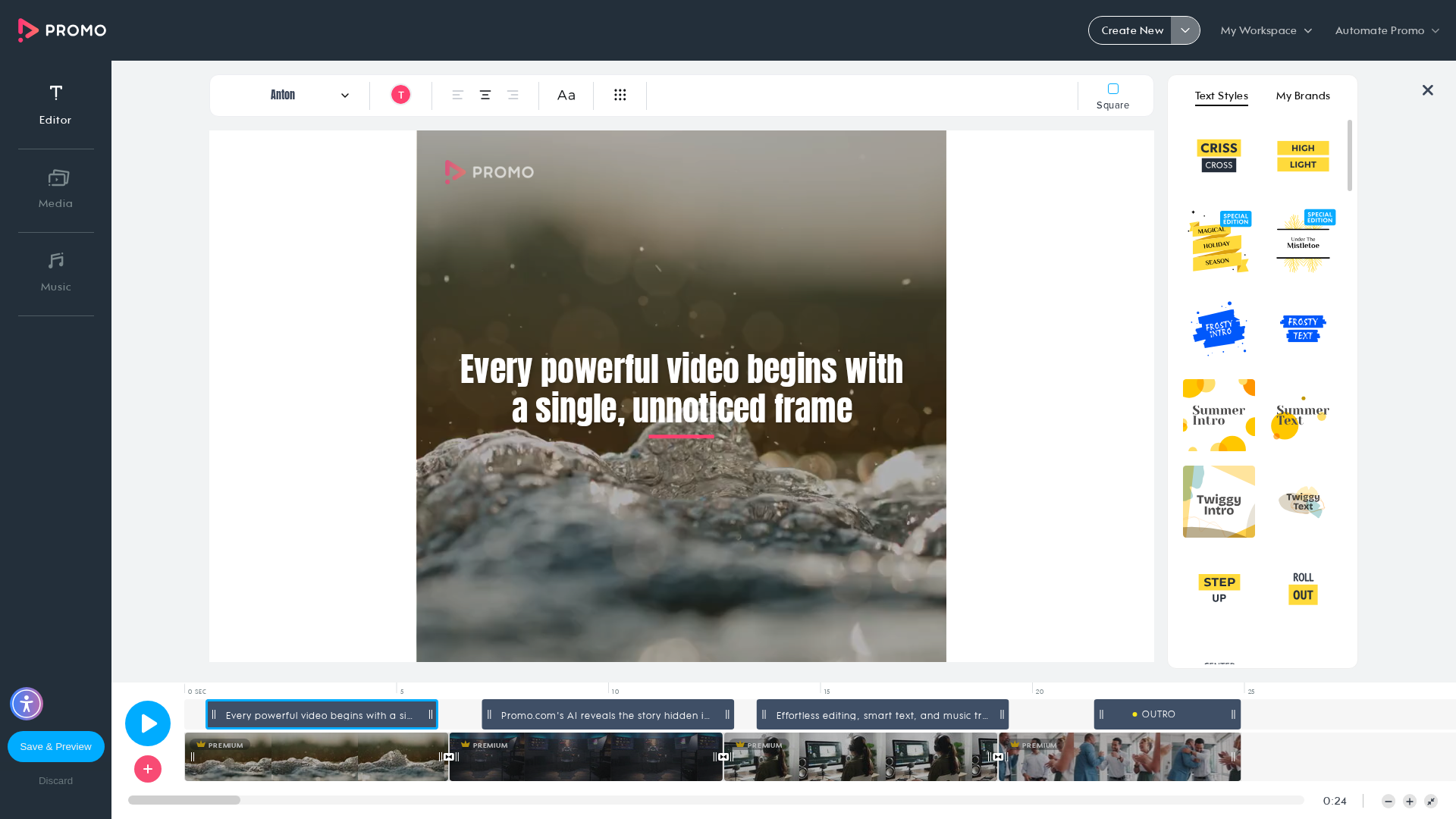Viewport: 1456px width, 819px height.
Task: Play the video preview
Action: [148, 723]
